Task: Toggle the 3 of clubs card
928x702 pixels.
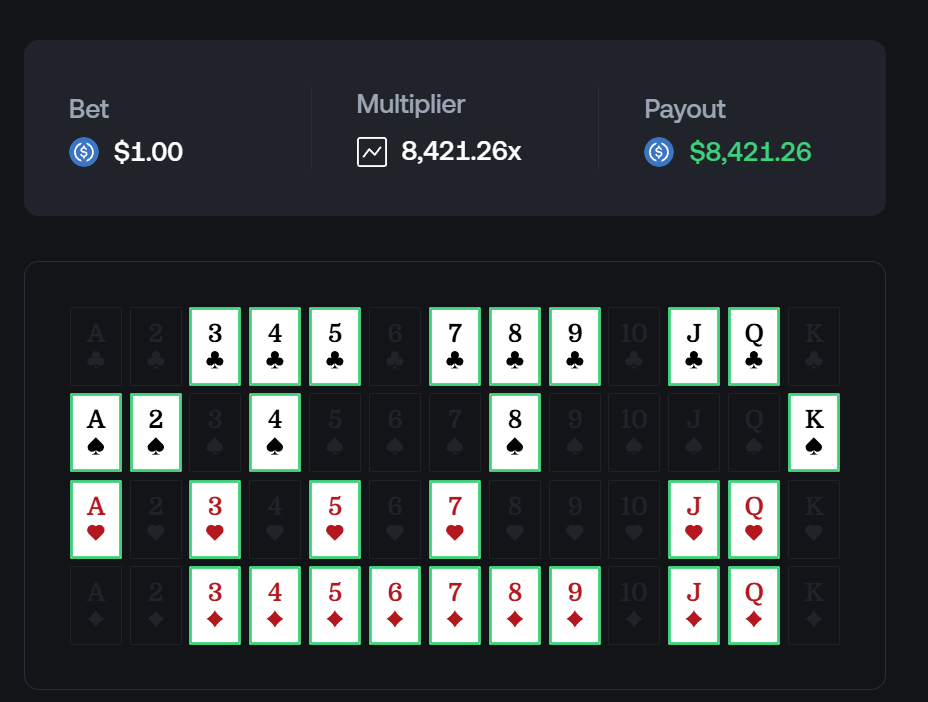Action: click(x=215, y=346)
